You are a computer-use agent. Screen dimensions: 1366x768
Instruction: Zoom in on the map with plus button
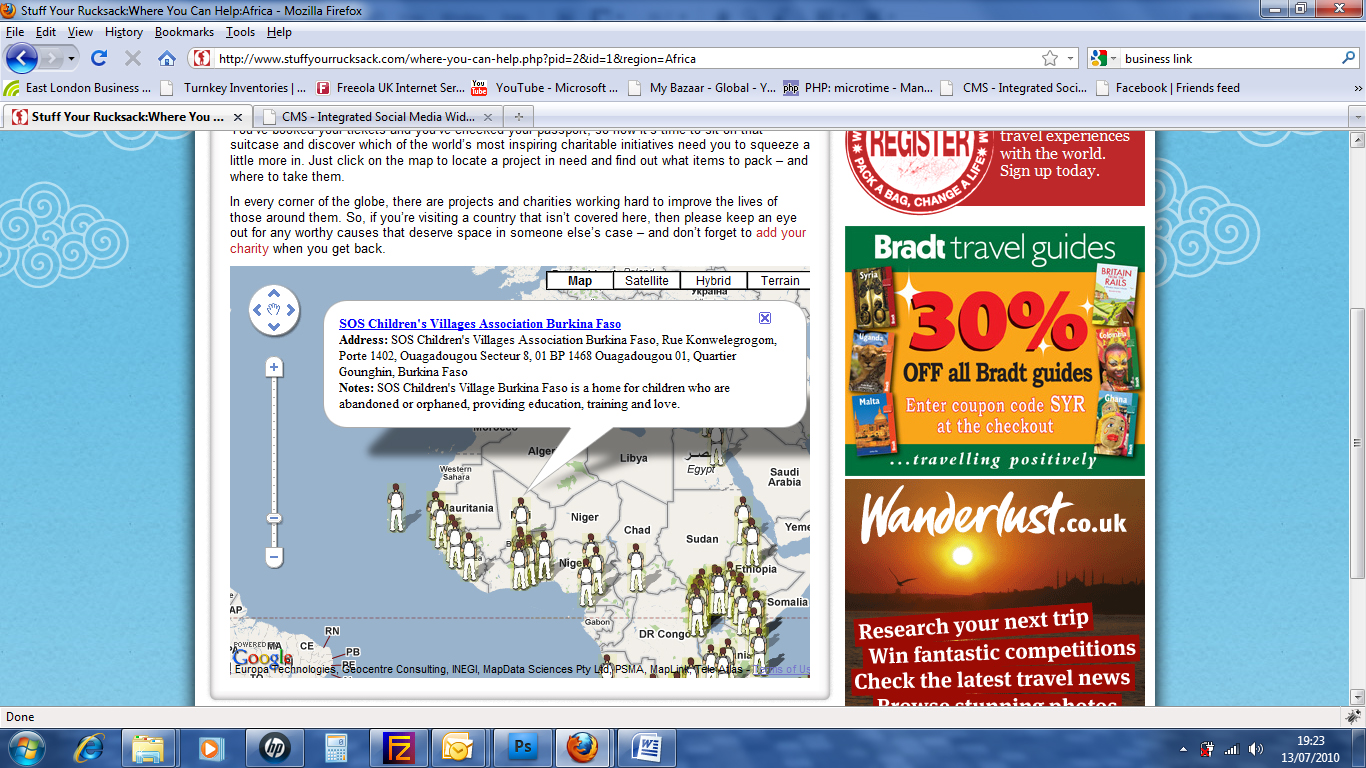coord(274,368)
